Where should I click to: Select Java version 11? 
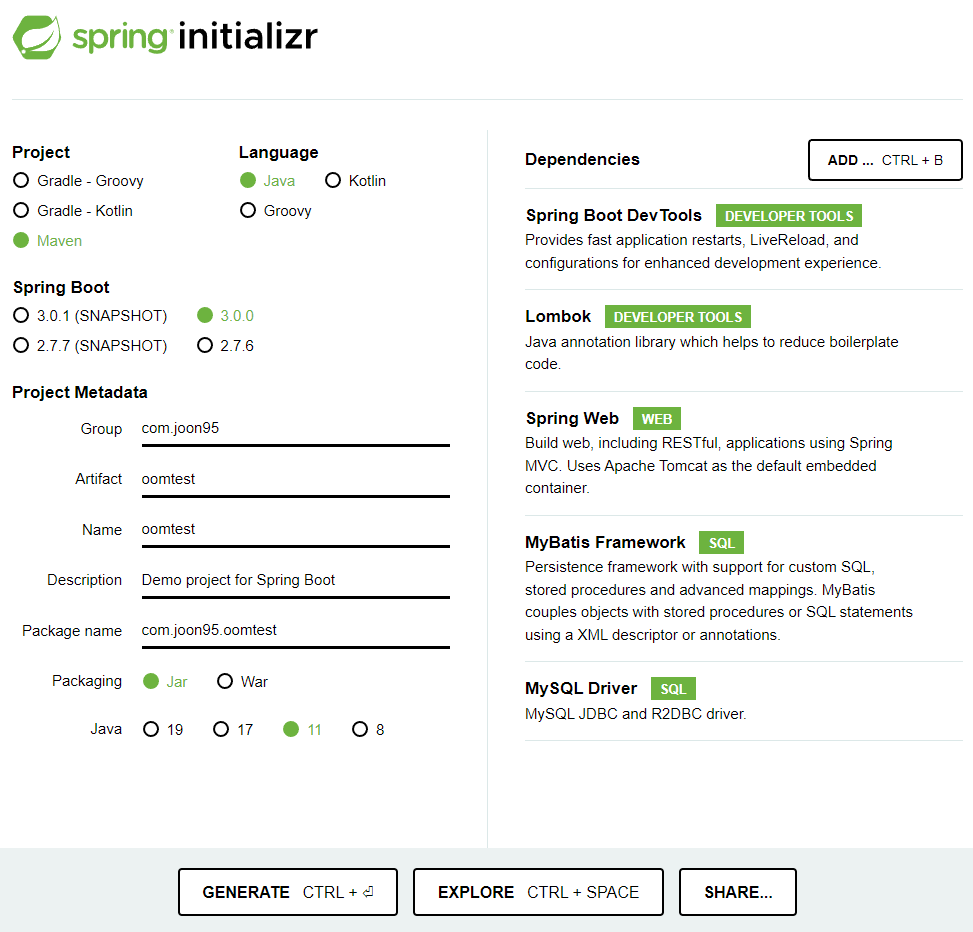tap(303, 729)
